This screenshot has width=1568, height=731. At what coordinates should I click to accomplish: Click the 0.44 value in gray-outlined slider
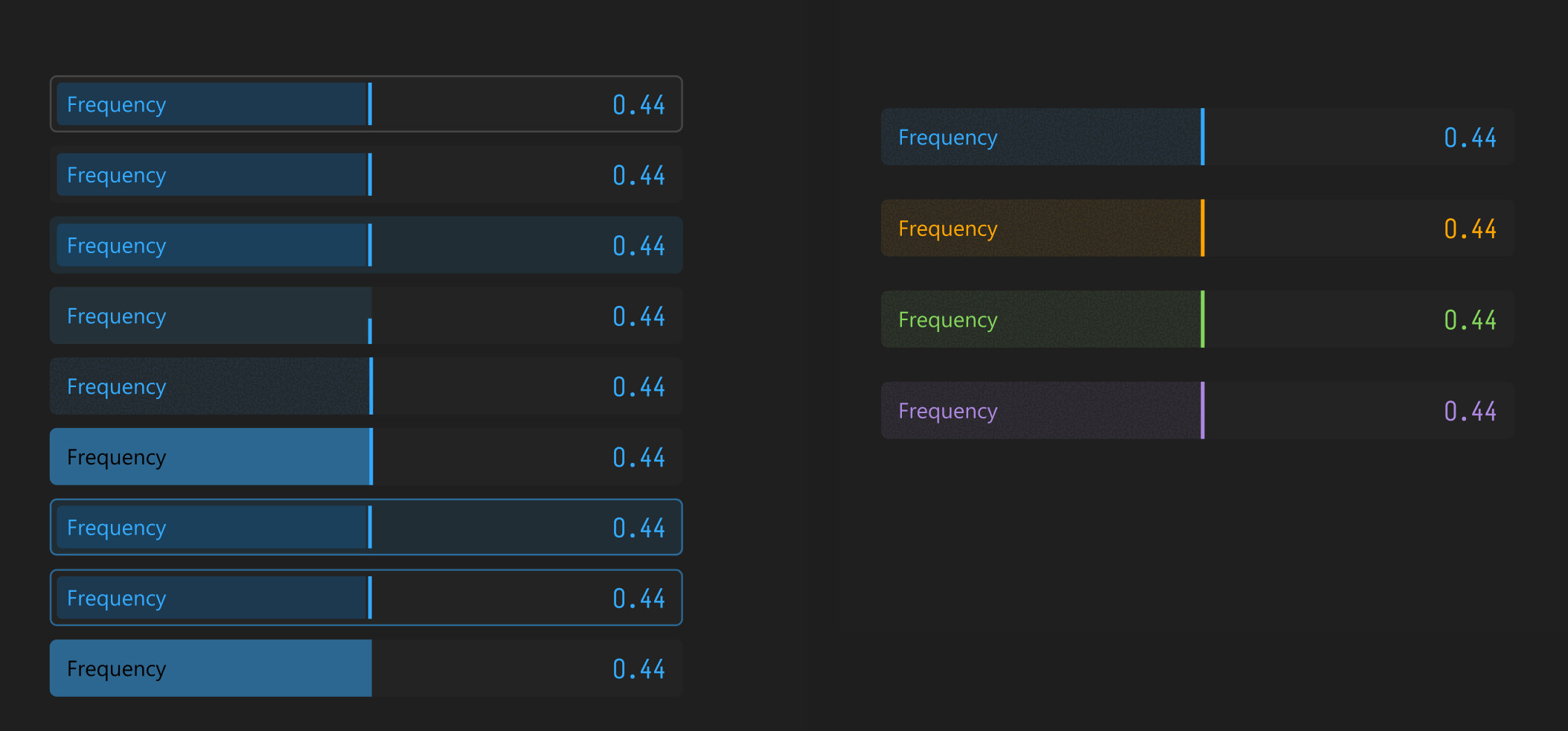pos(638,105)
